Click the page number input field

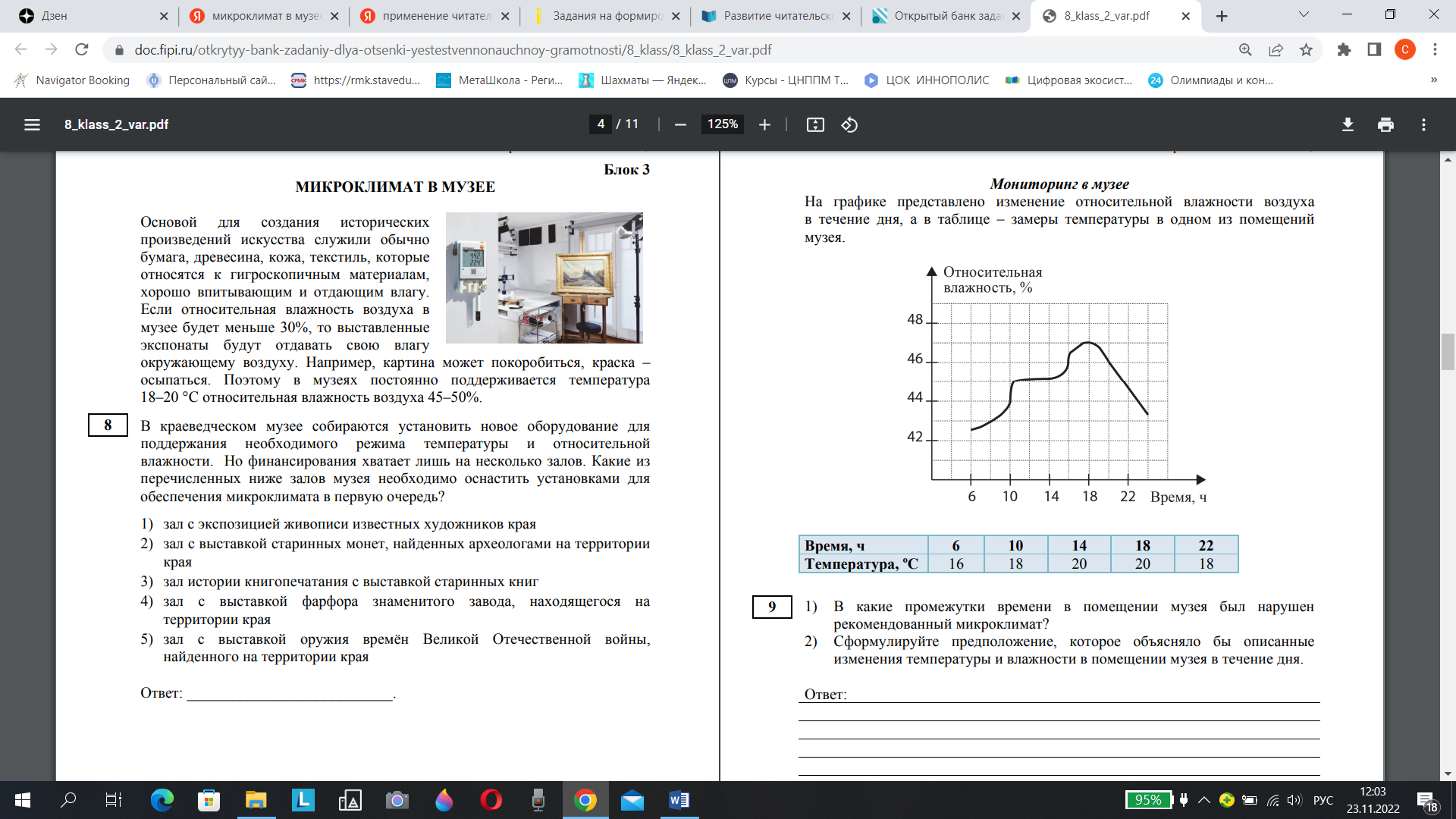pos(601,124)
